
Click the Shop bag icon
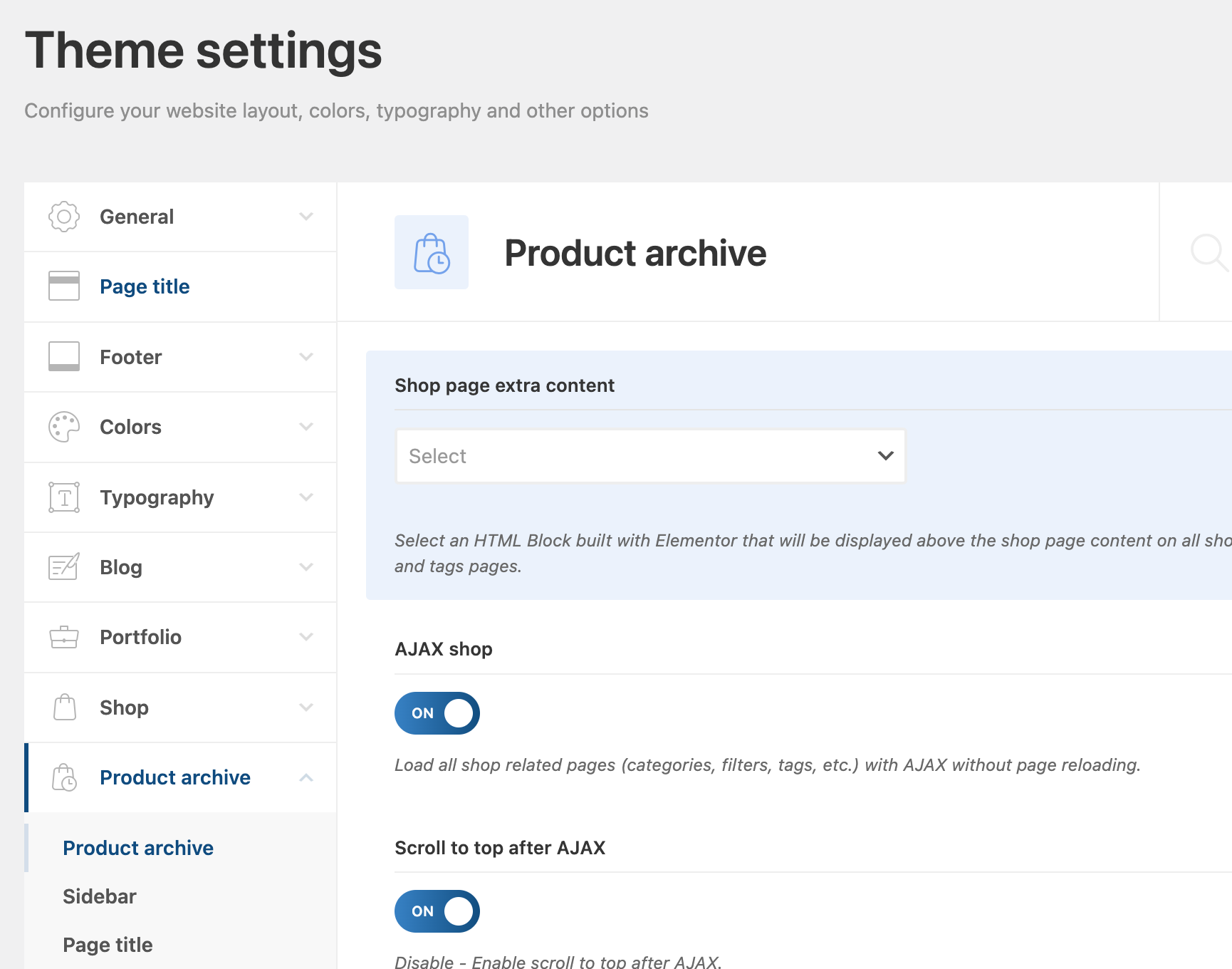[x=64, y=708]
